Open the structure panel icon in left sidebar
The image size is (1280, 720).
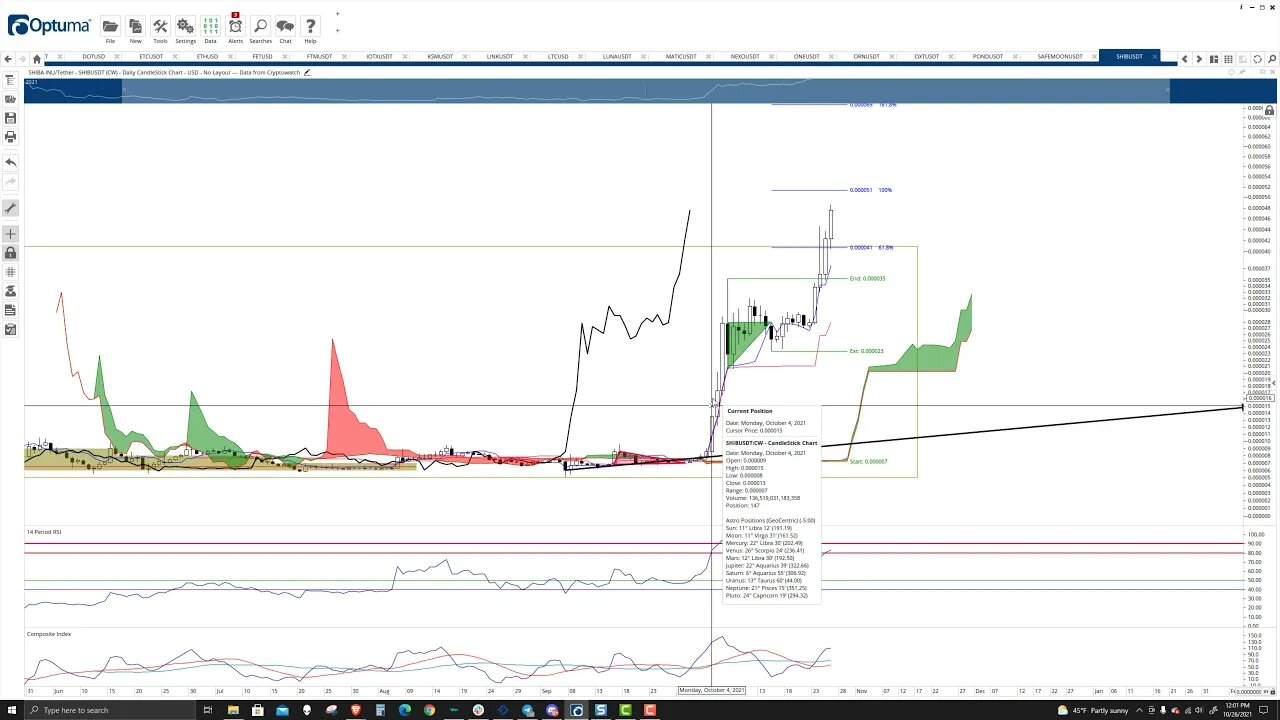11,81
